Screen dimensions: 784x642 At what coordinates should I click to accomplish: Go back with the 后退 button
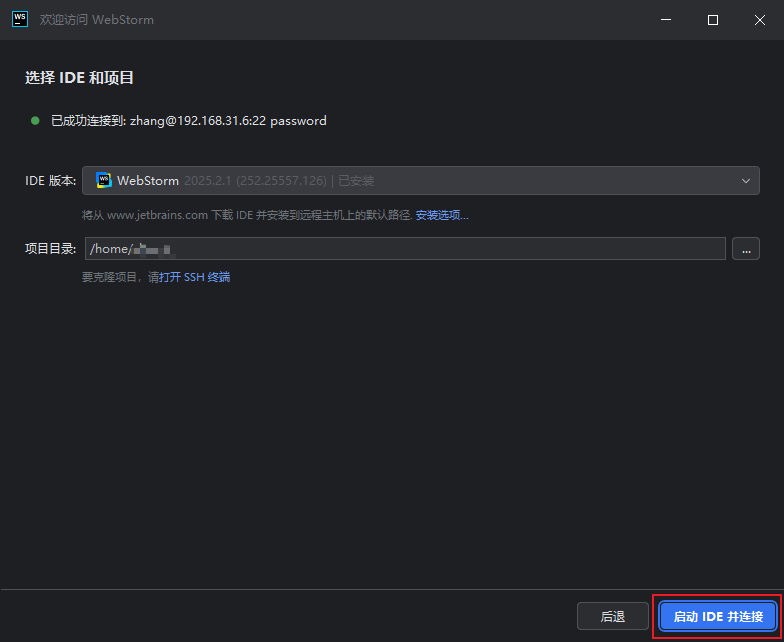point(612,617)
